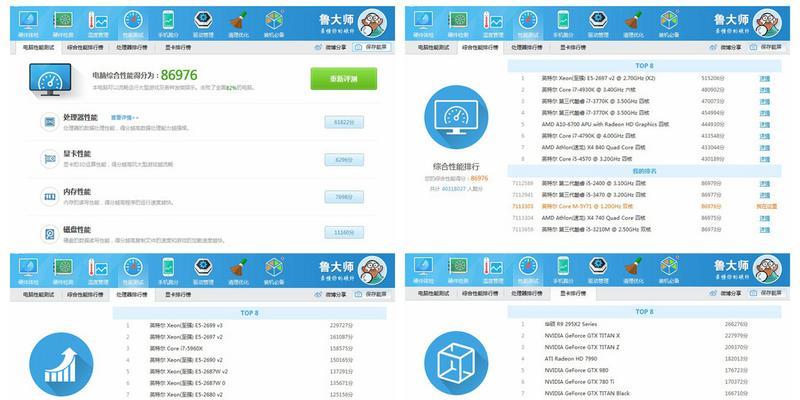Click the 鲁大师 mascot avatar in performance test window
The image size is (800, 400).
pos(372,23)
